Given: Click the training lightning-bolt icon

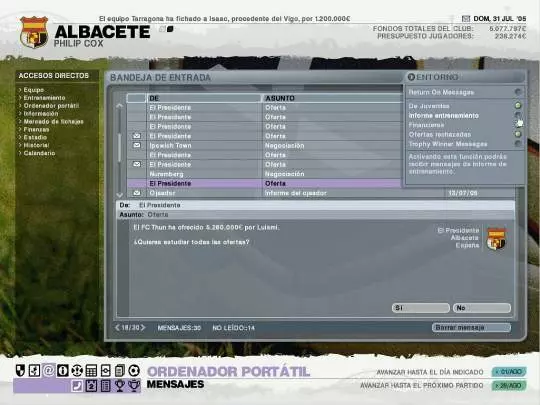Looking at the screenshot, I should point(34,371).
